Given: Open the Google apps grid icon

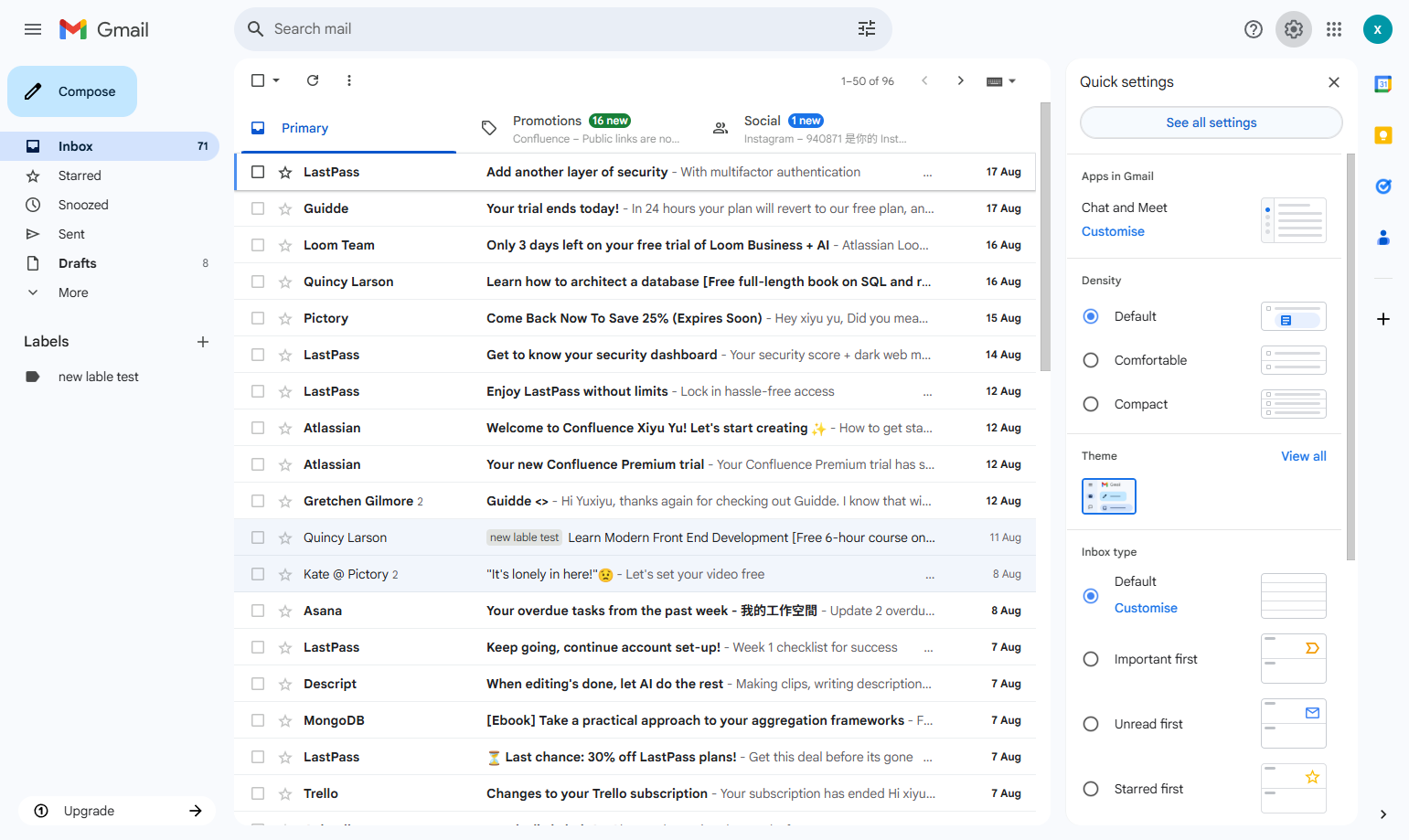Looking at the screenshot, I should coord(1334,29).
